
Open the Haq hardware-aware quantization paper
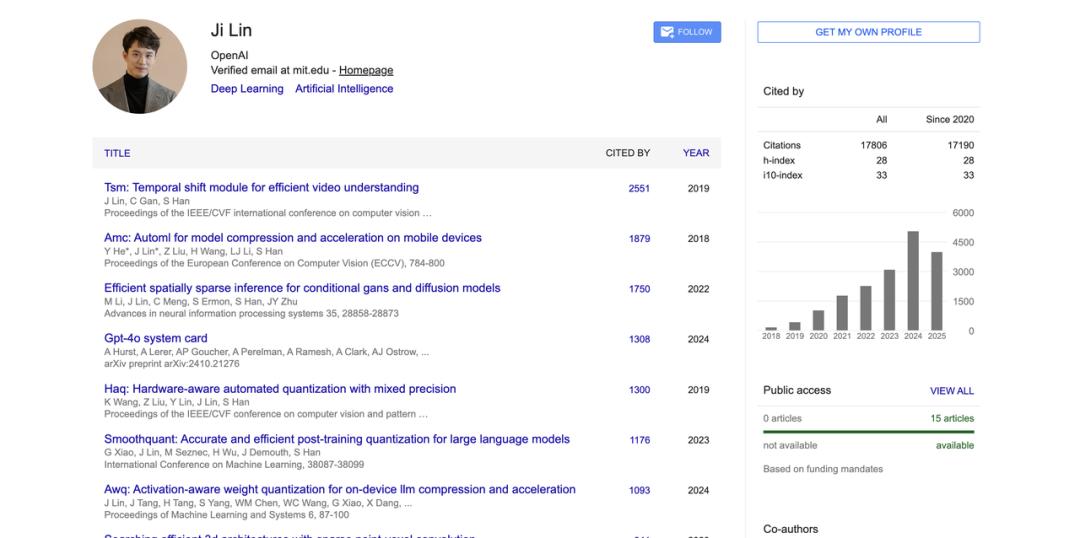(280, 389)
